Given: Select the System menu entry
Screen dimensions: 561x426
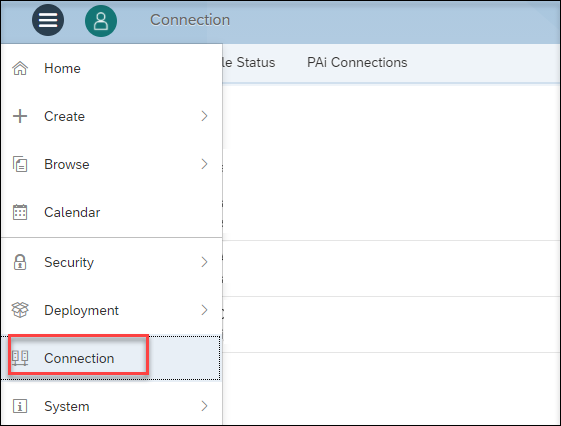Looking at the screenshot, I should click(111, 406).
